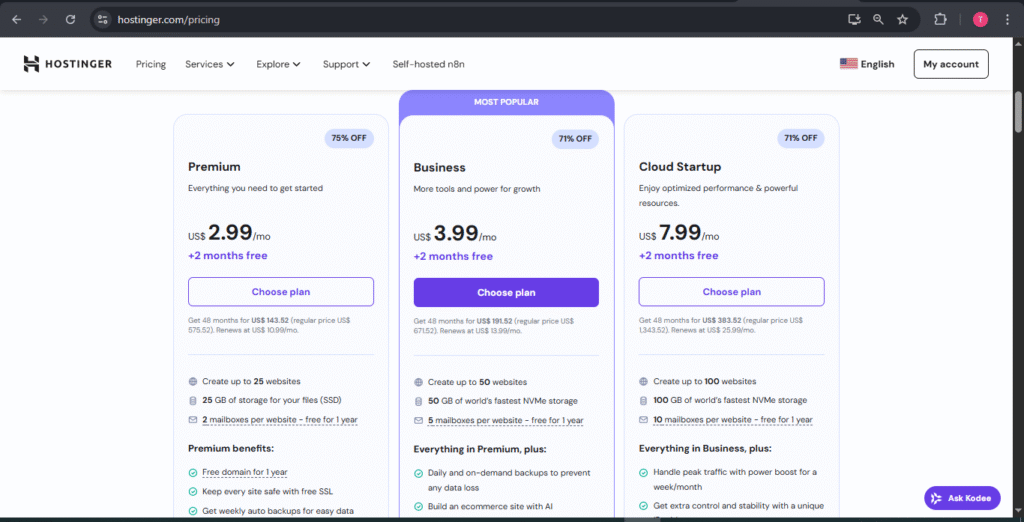Screen dimensions: 1024x522
Task: Open site information icon in address bar
Action: pos(103,20)
